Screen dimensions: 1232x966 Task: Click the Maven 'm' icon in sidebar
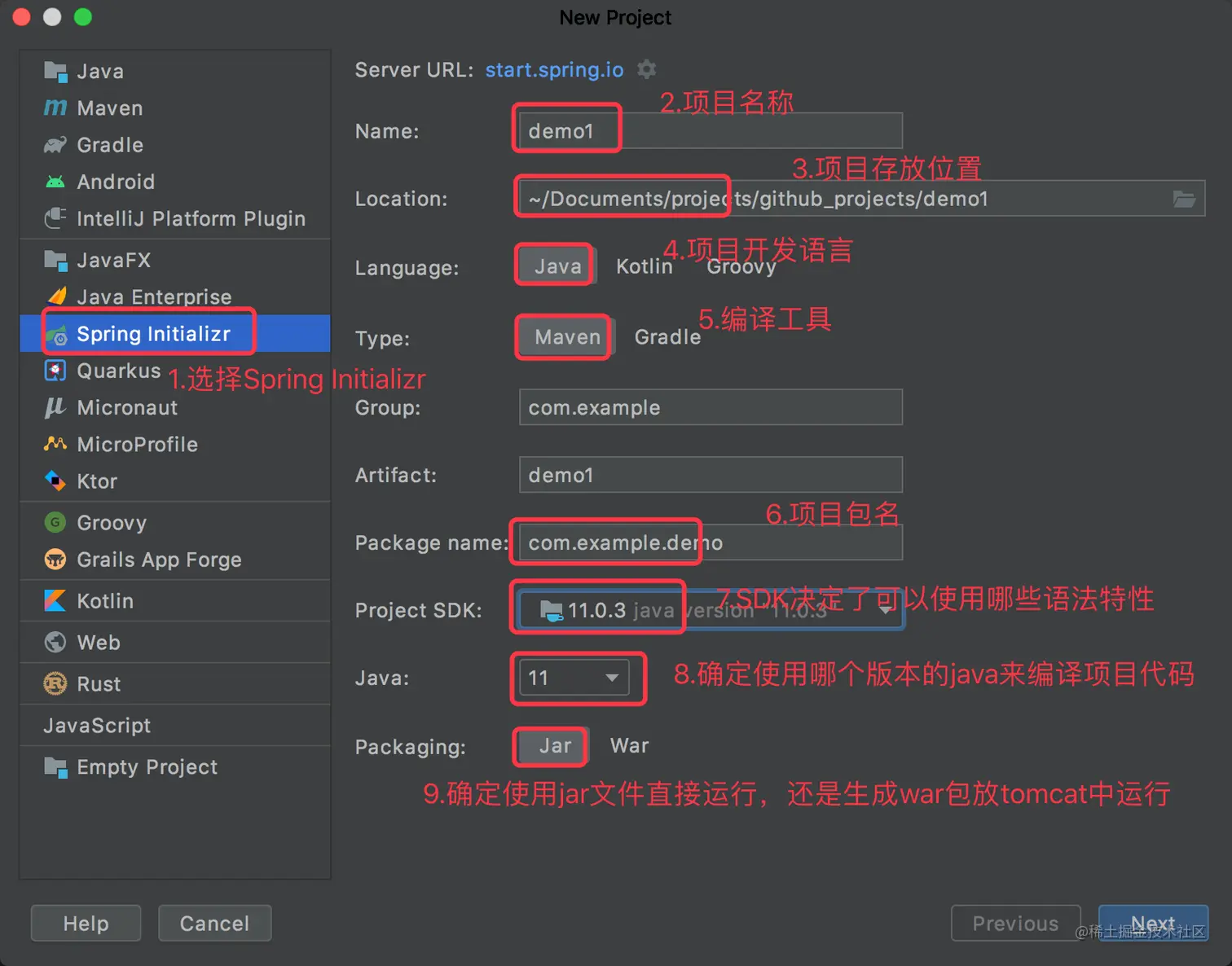point(55,108)
